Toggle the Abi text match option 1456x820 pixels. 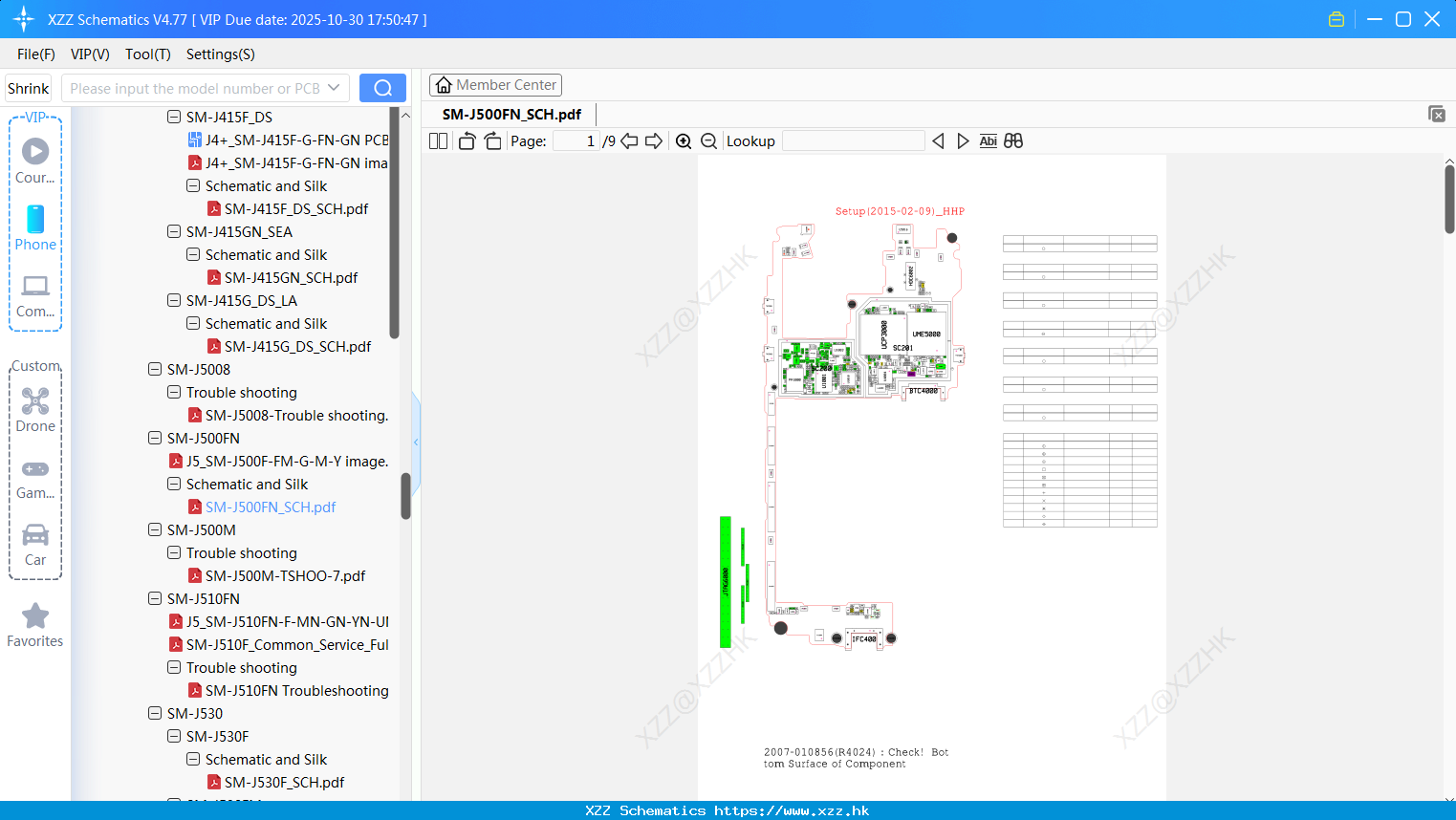[x=988, y=140]
